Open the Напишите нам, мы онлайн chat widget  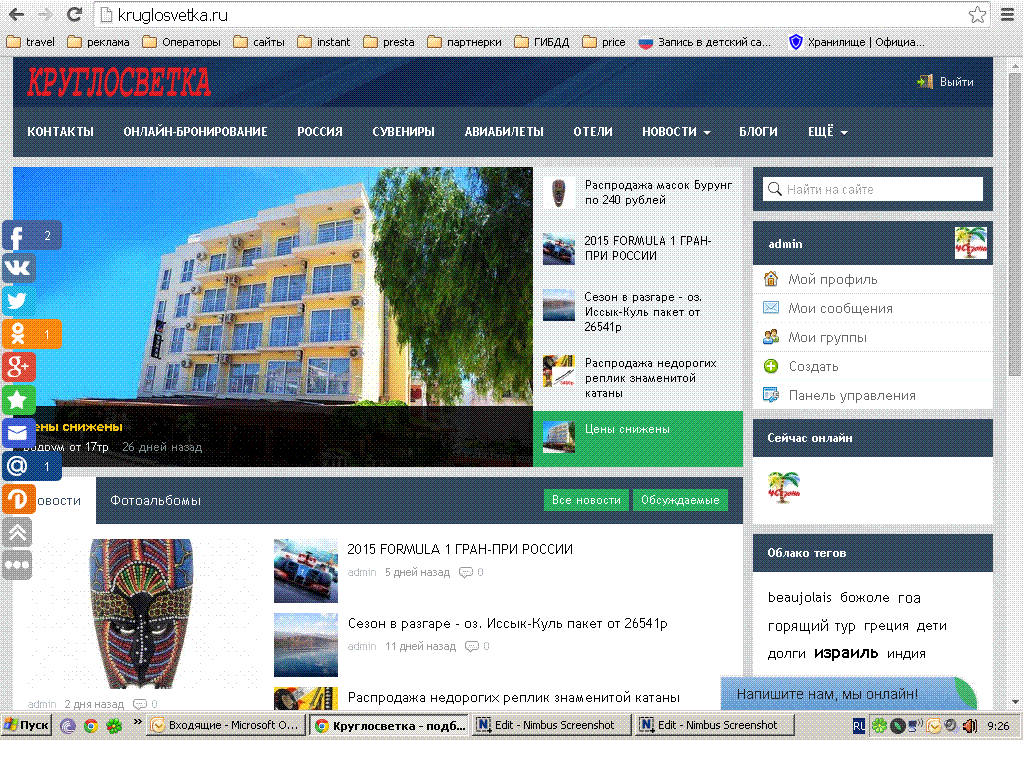click(x=848, y=694)
